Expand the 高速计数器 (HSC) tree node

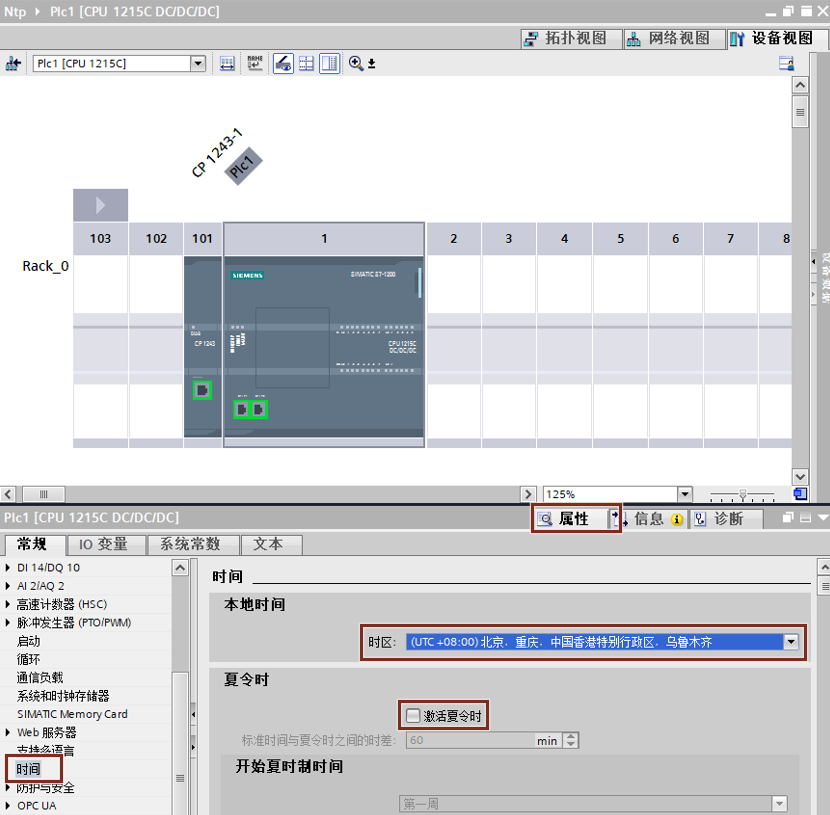click(9, 604)
